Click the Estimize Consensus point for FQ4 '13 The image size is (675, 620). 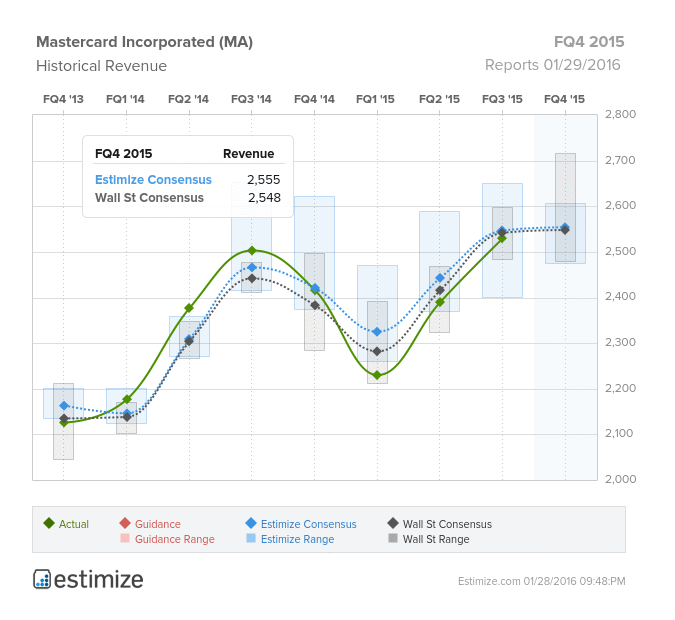(x=64, y=406)
